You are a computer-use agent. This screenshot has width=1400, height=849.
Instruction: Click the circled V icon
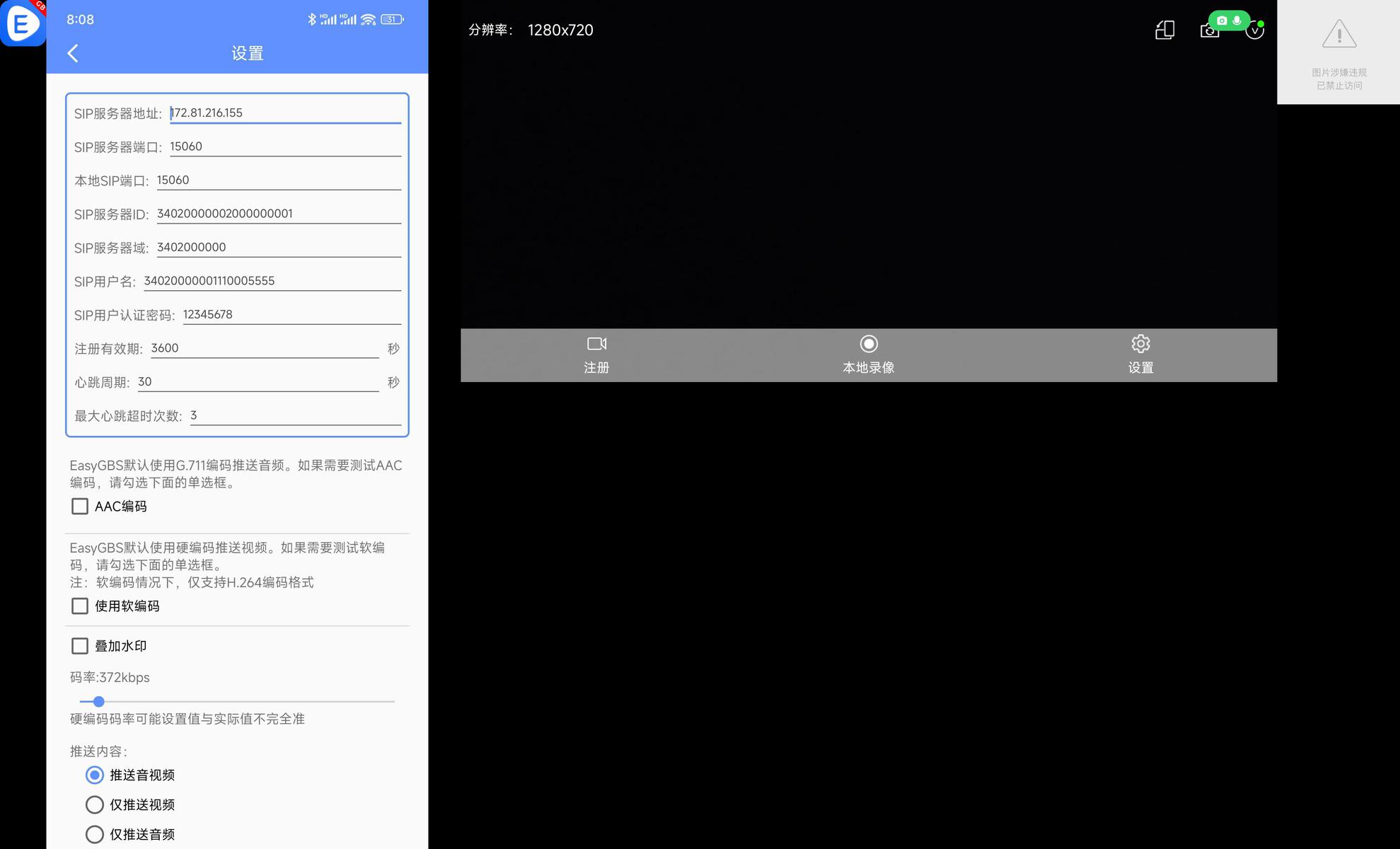coord(1254,31)
